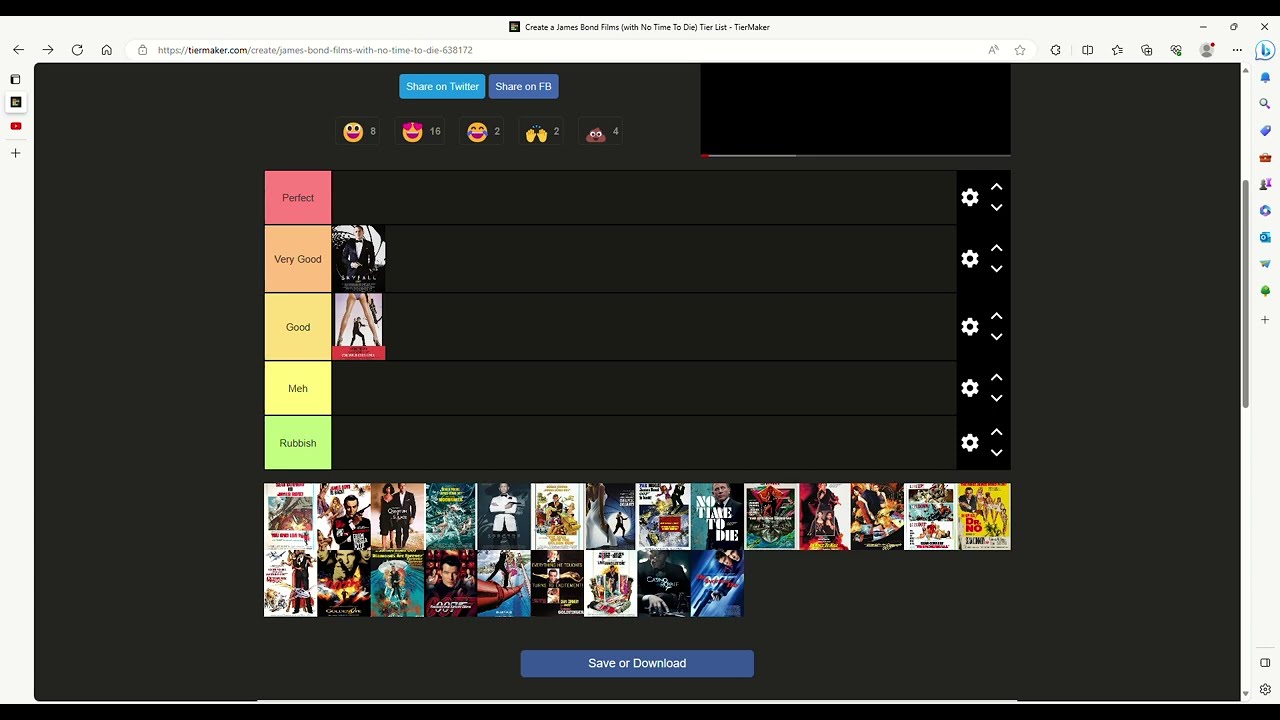Move Rubbish tier up
The image size is (1280, 720).
pos(996,432)
